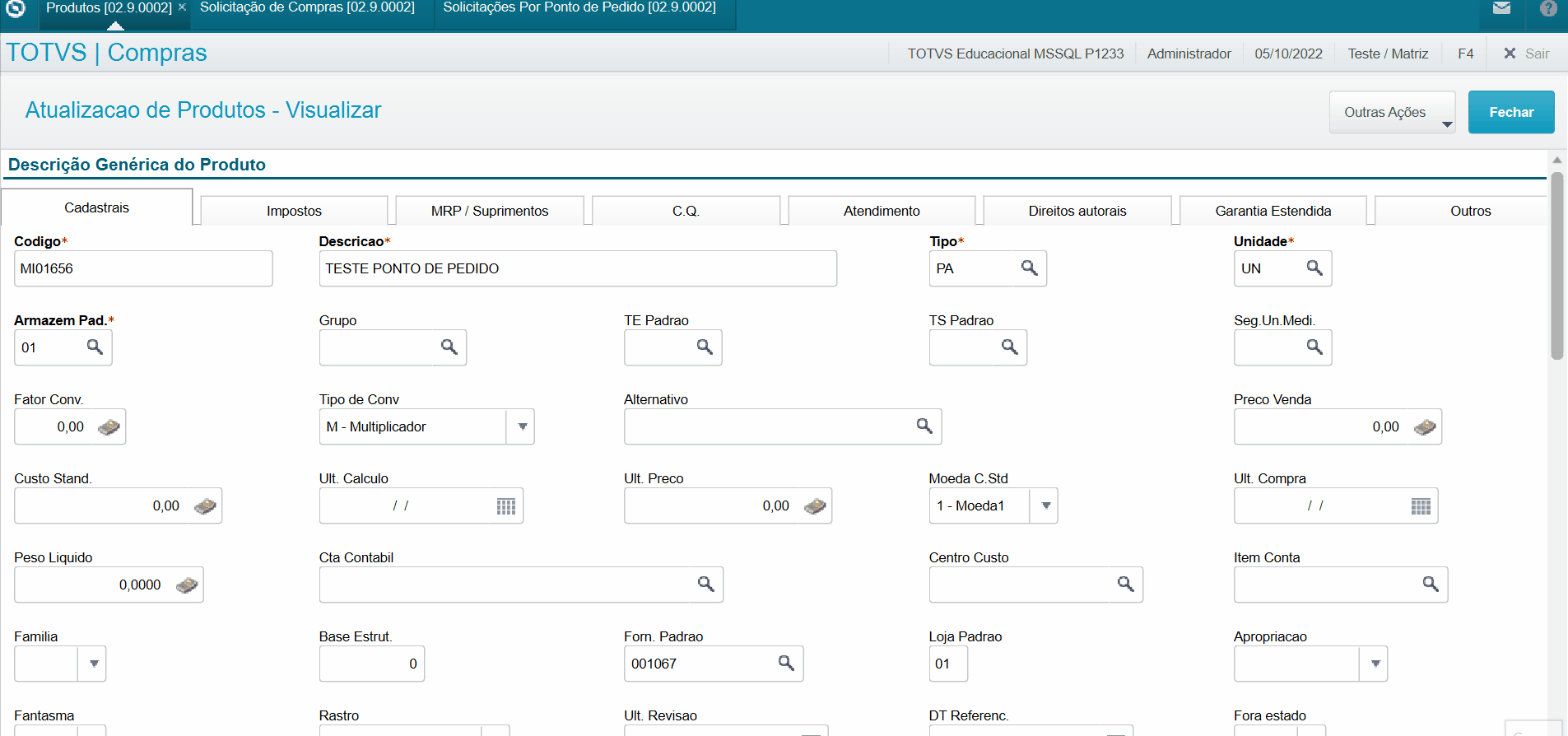Expand the Familia dropdown
1568x736 pixels.
[94, 664]
